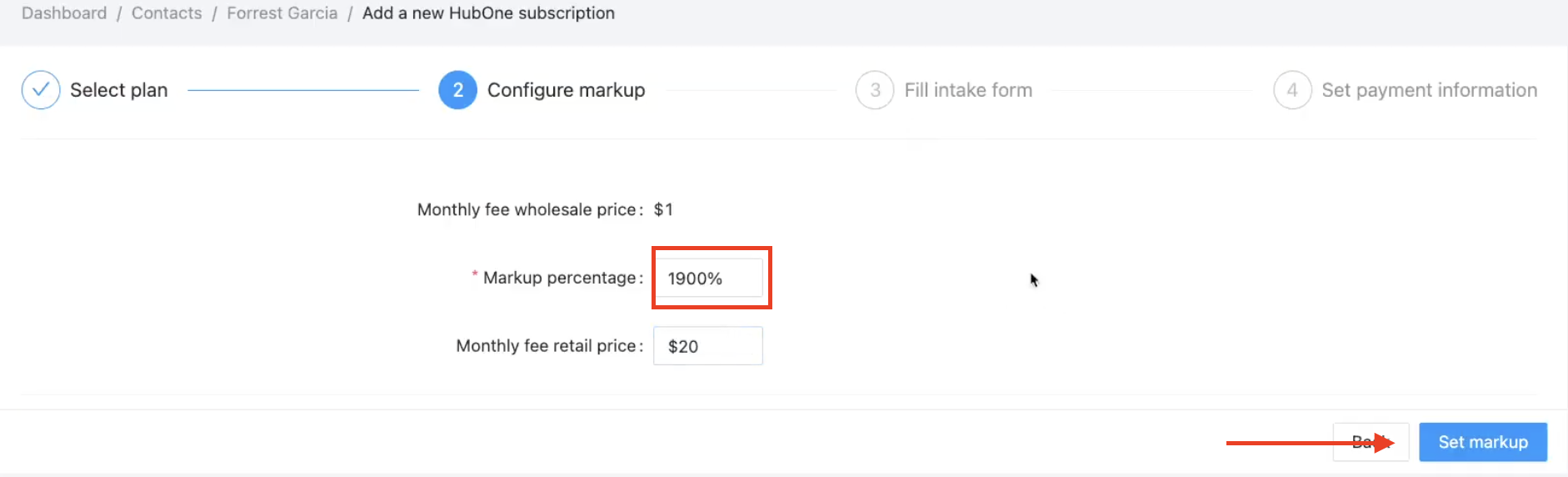Image resolution: width=1568 pixels, height=477 pixels.
Task: Go to the Select plan step label
Action: pos(118,90)
